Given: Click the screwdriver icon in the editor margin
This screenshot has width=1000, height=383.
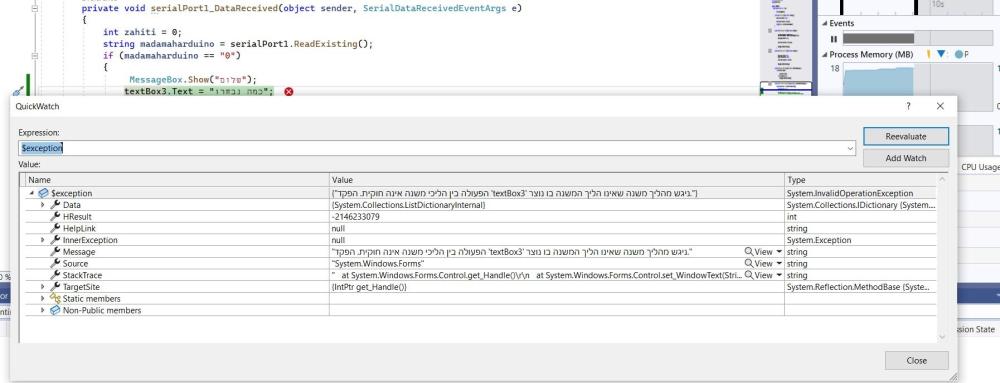Looking at the screenshot, I should pos(19,92).
